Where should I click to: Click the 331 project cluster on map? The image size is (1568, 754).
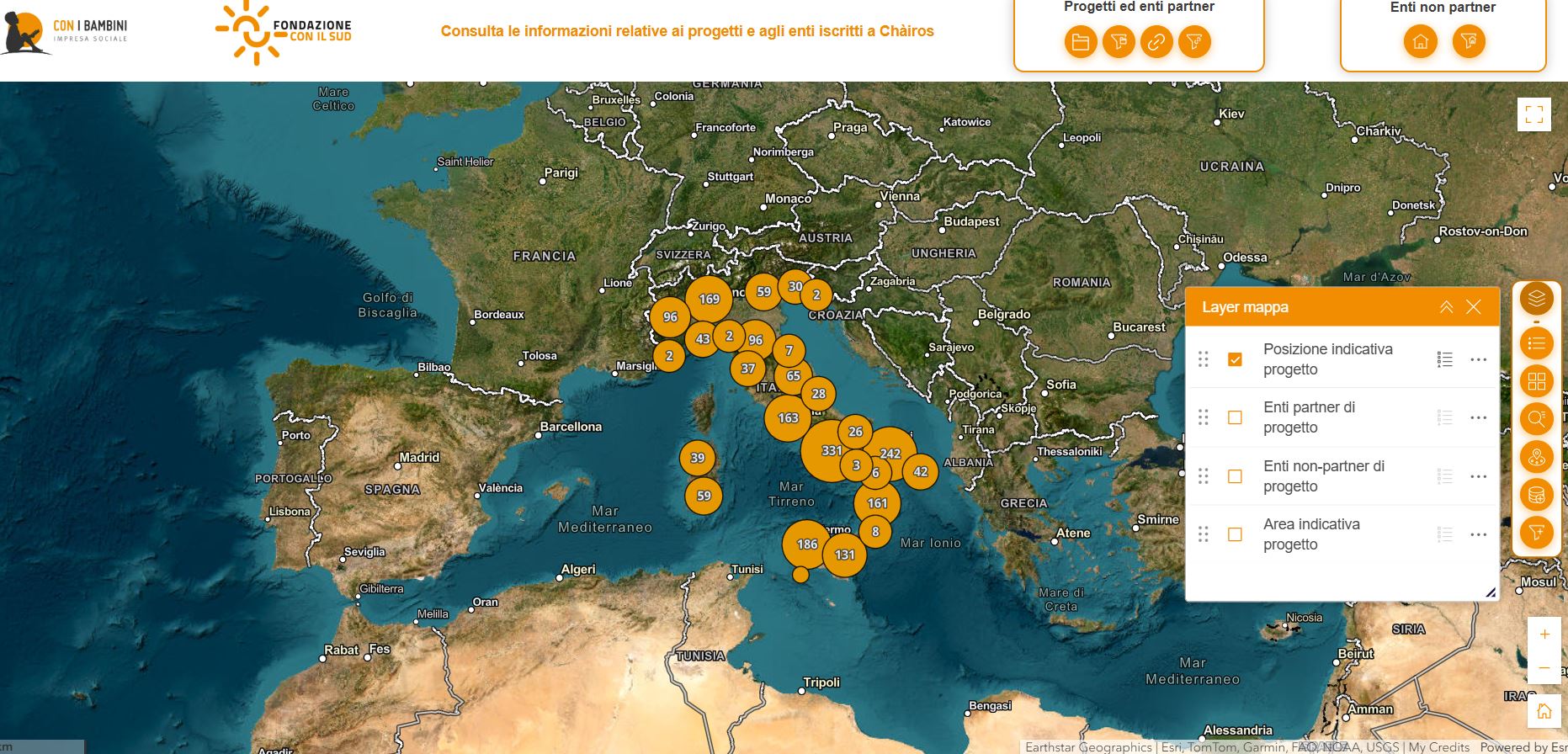830,451
